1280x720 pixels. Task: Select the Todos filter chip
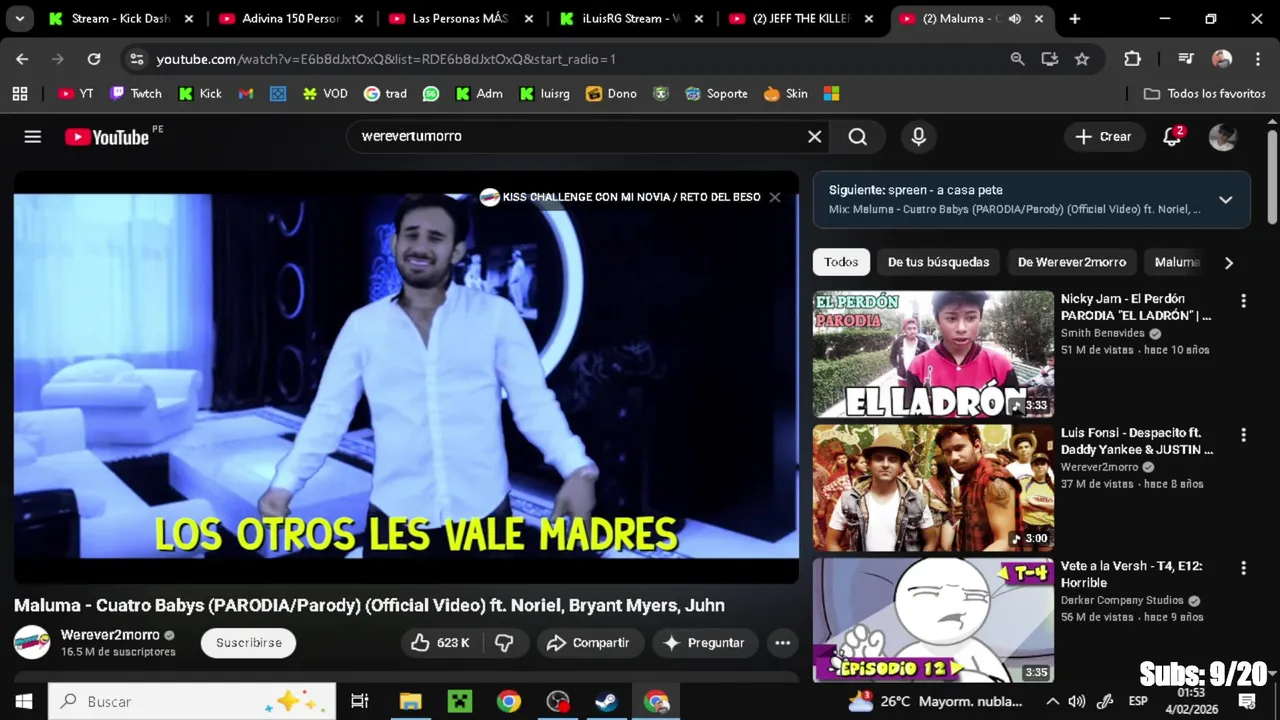pos(841,263)
